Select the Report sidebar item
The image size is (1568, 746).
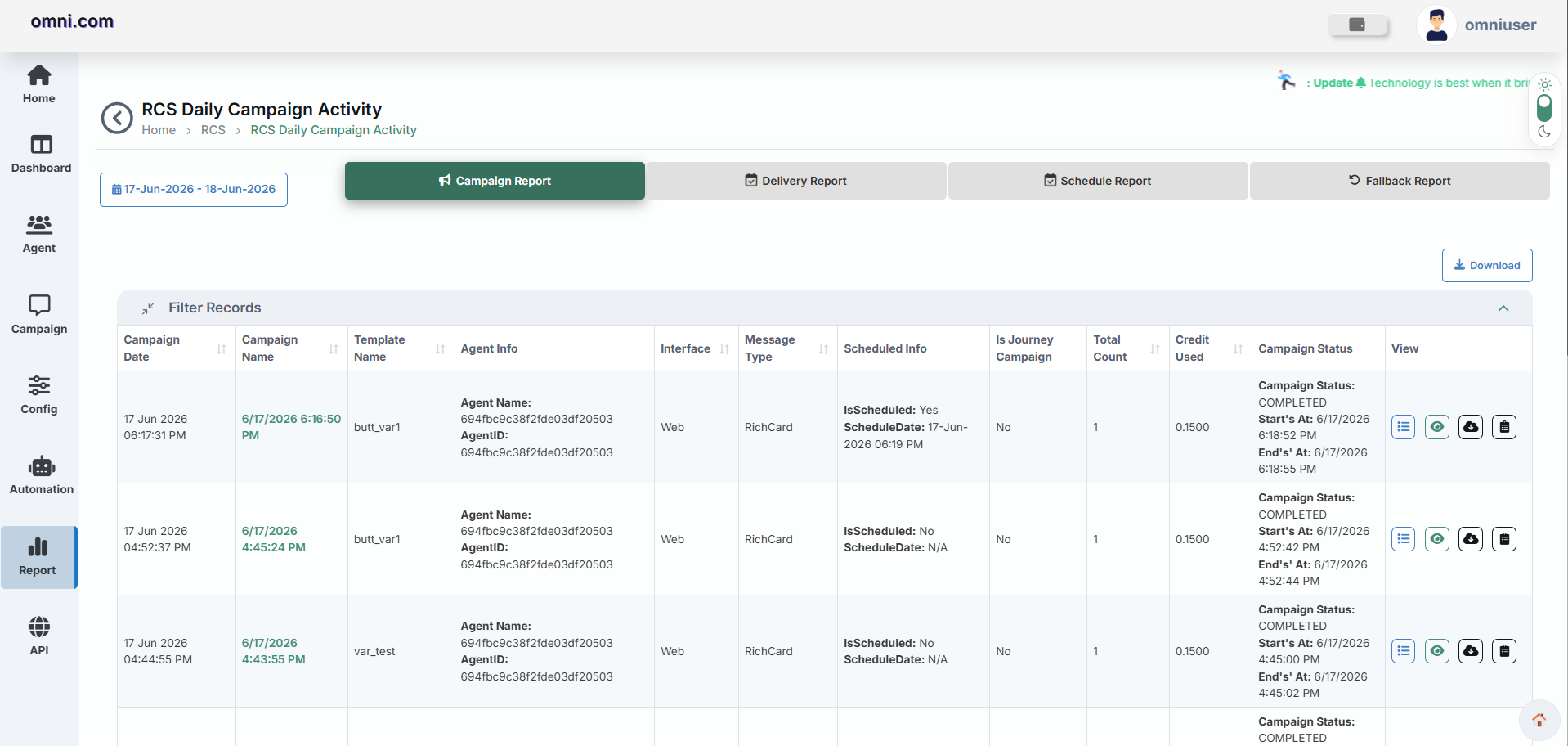tap(38, 557)
